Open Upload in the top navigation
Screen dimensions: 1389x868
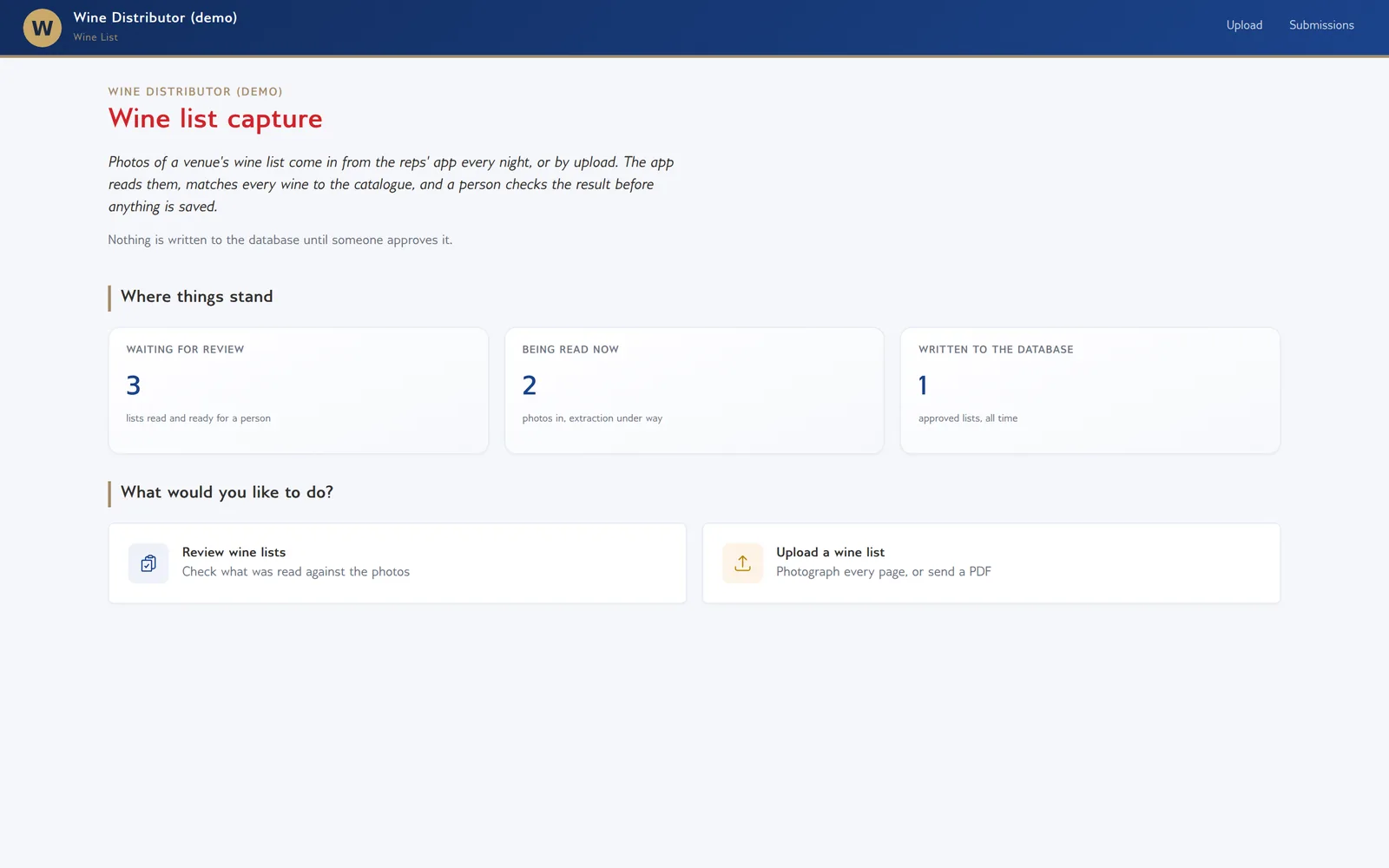click(x=1244, y=25)
